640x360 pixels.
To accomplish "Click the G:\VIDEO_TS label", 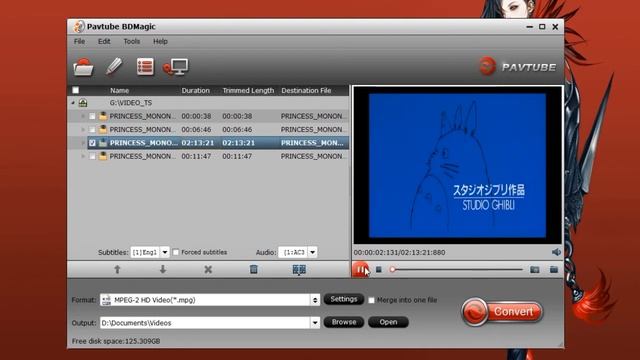I will pos(131,103).
